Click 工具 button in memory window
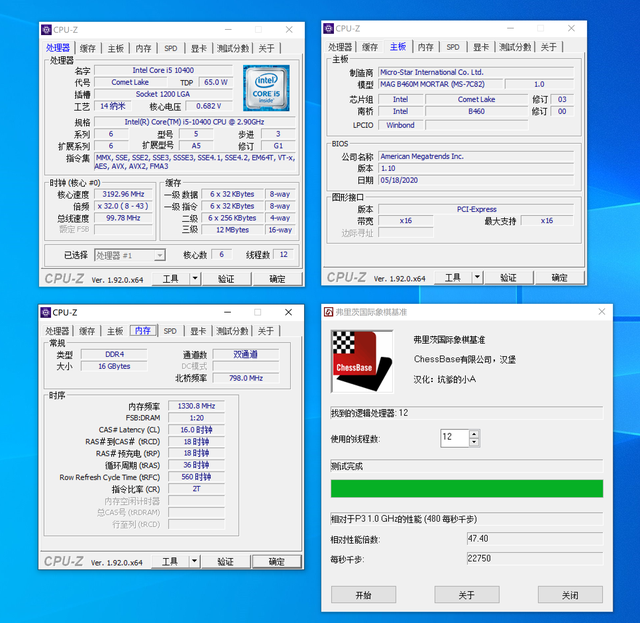Image resolution: width=640 pixels, height=623 pixels. pos(170,561)
